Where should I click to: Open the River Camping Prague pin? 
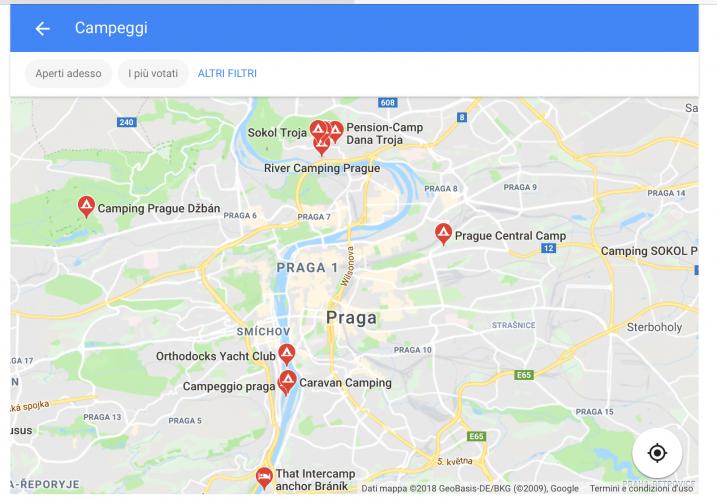[x=322, y=145]
